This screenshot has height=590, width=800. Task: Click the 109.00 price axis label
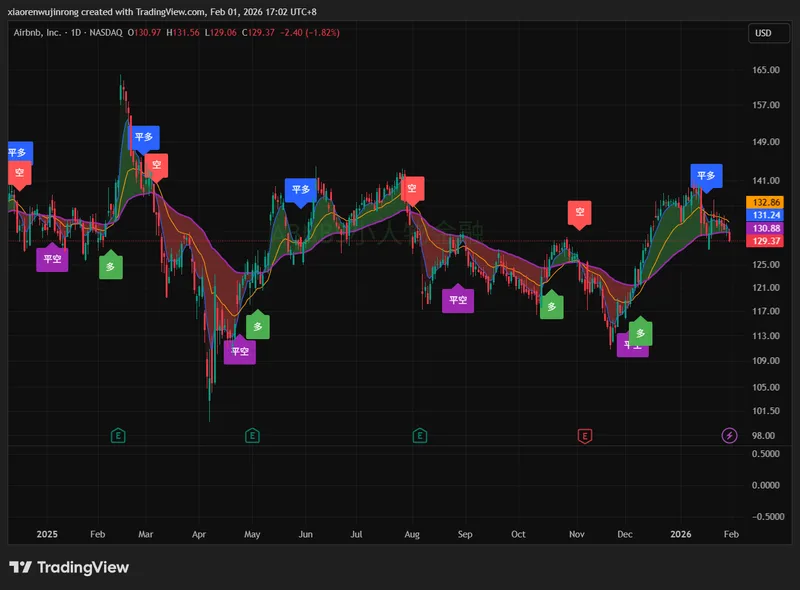pyautogui.click(x=766, y=361)
